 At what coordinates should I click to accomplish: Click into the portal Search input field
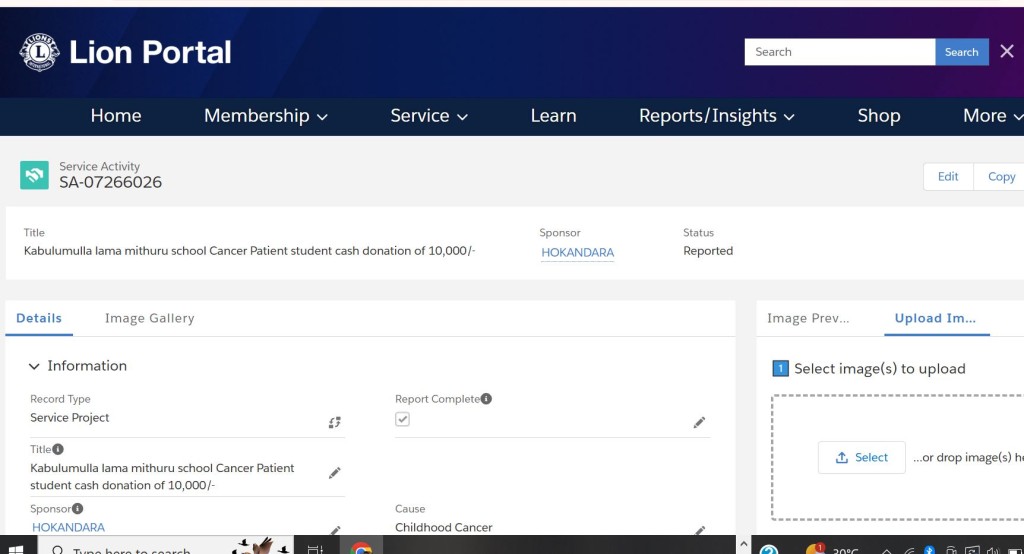(840, 52)
